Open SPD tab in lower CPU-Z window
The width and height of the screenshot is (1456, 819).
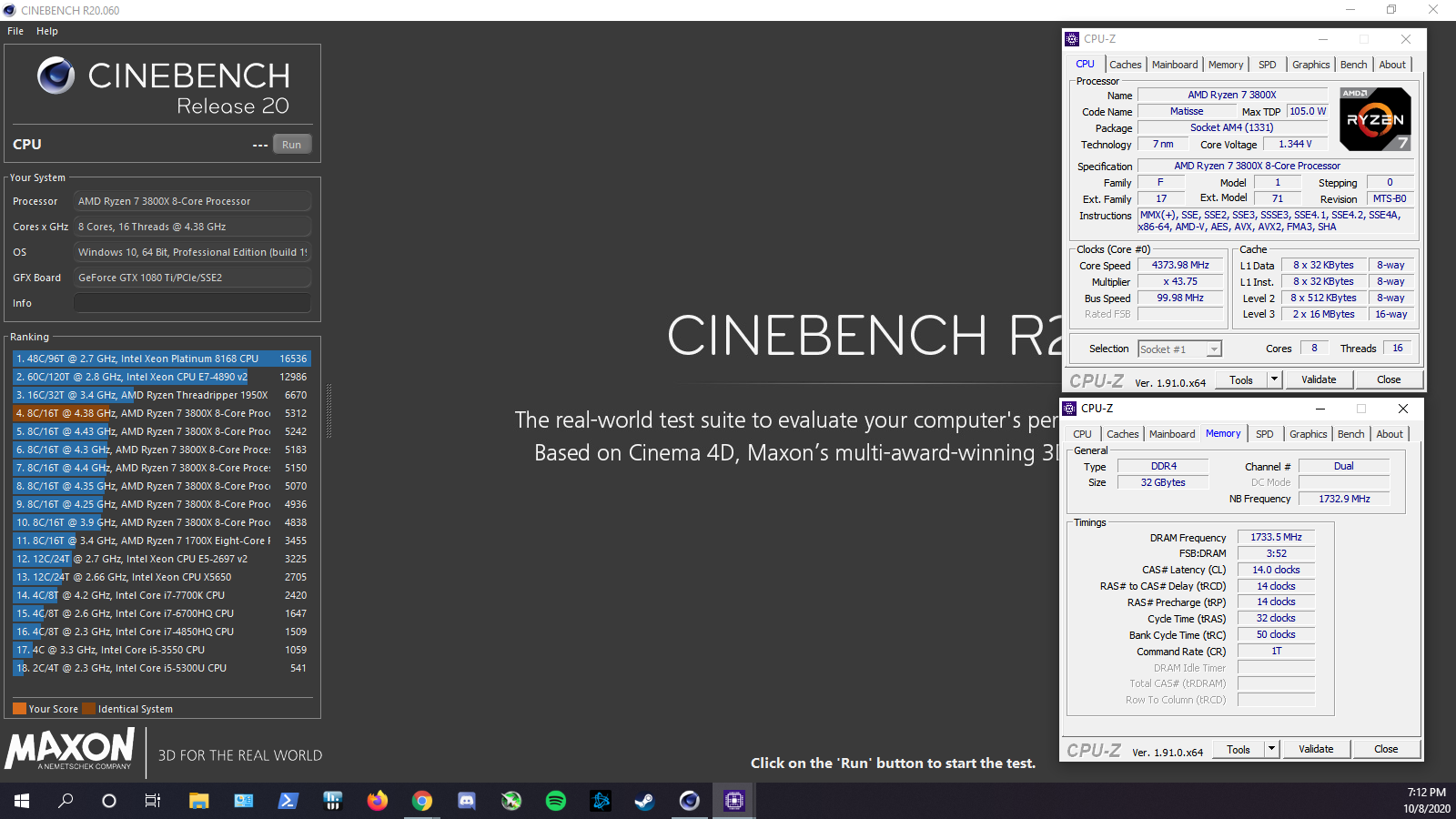pos(1265,434)
